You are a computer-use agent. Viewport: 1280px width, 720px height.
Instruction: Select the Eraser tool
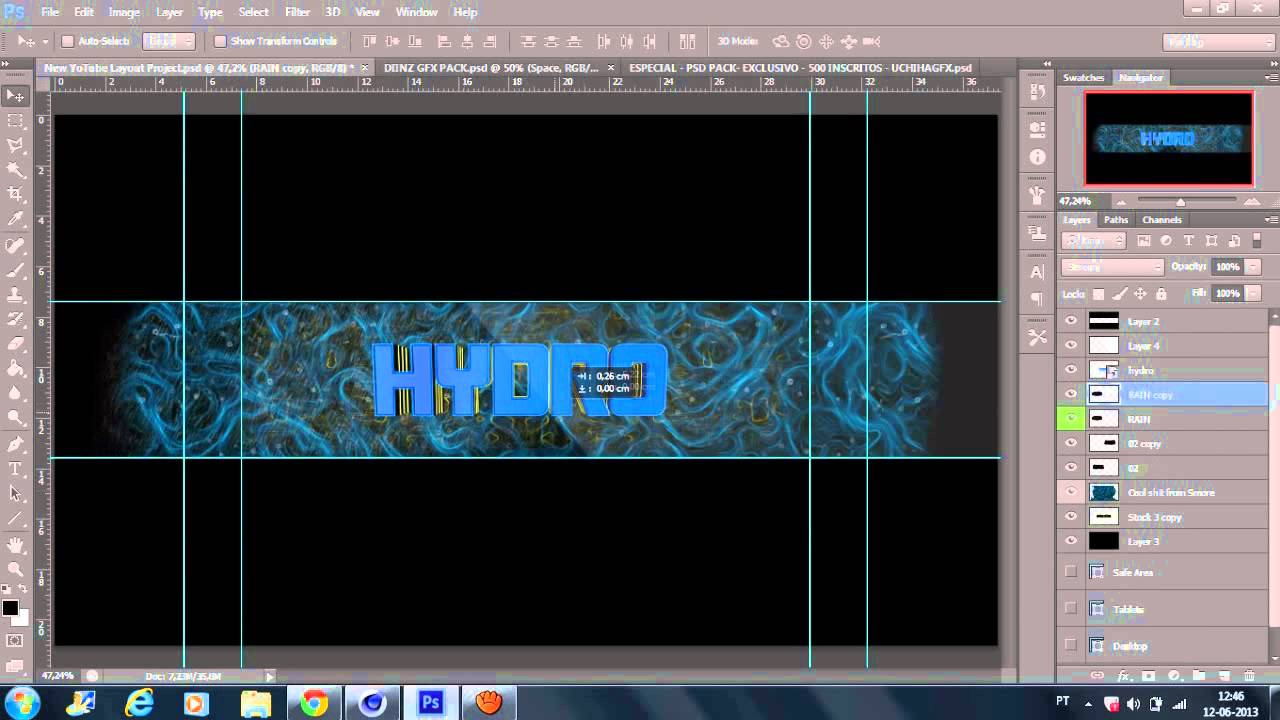(x=15, y=344)
